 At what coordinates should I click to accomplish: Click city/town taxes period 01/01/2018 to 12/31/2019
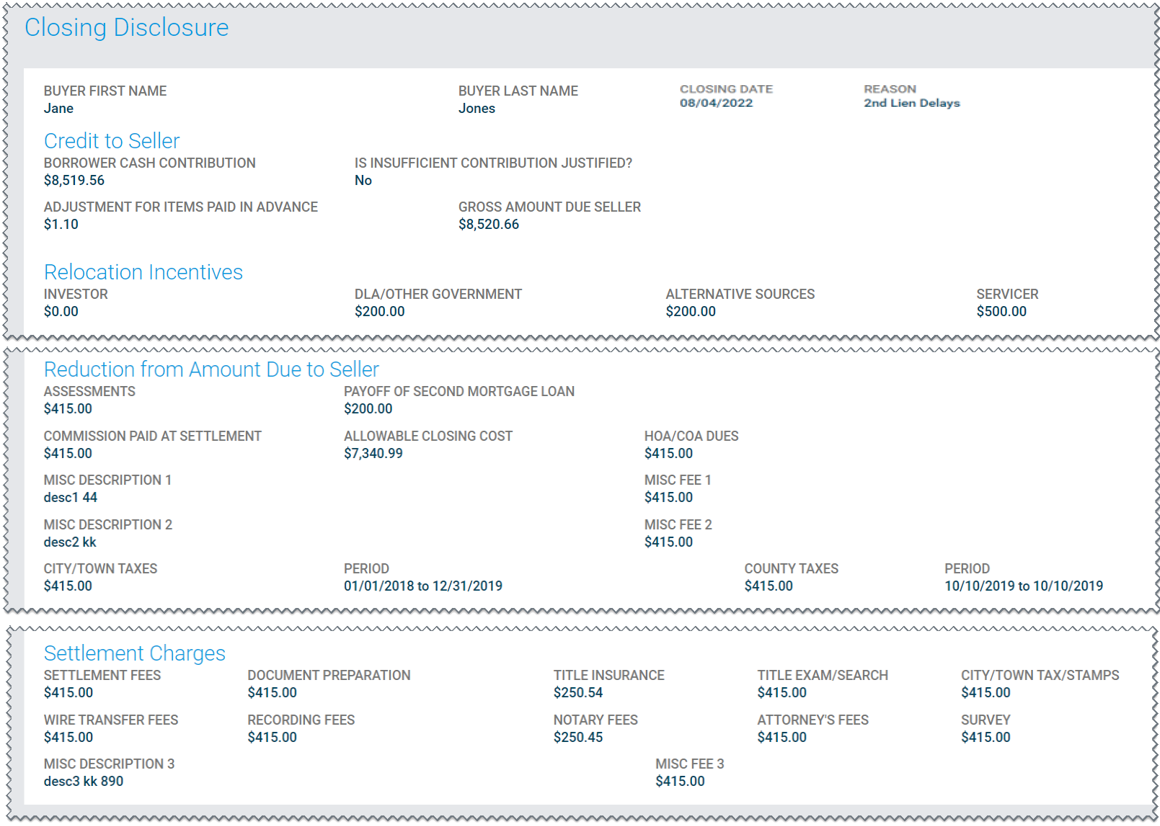click(423, 586)
